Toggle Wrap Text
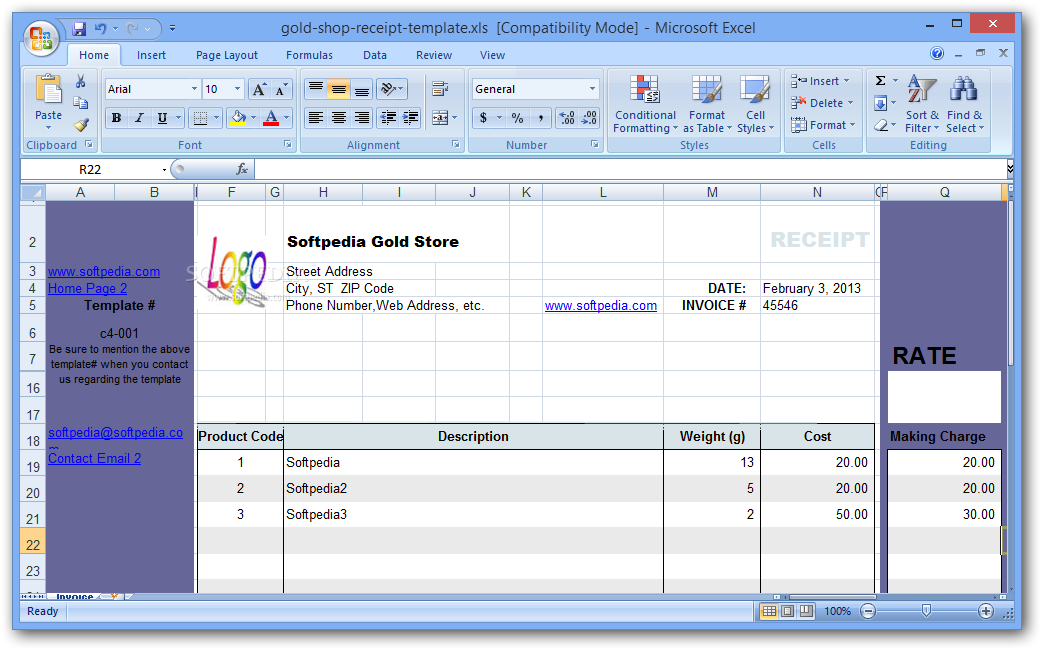 point(440,88)
